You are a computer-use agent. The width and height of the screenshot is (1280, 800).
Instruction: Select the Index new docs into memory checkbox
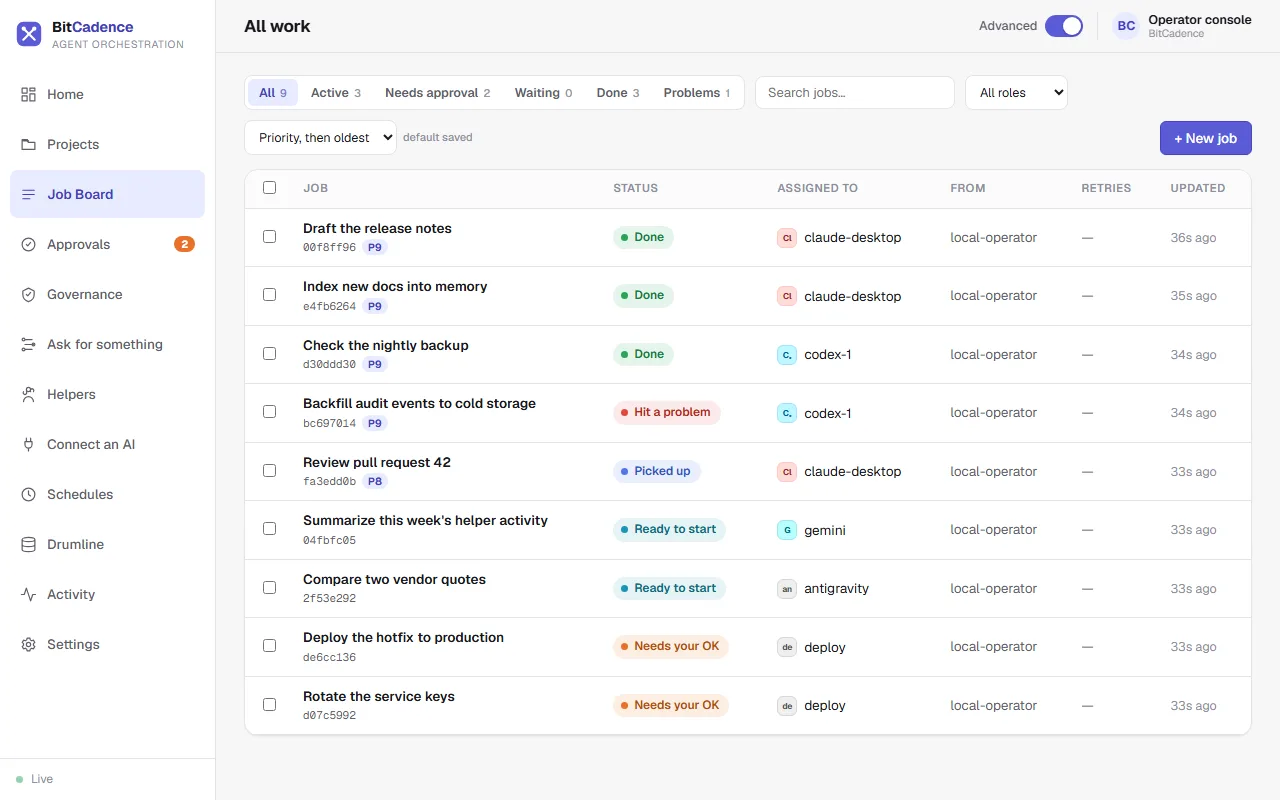269,295
